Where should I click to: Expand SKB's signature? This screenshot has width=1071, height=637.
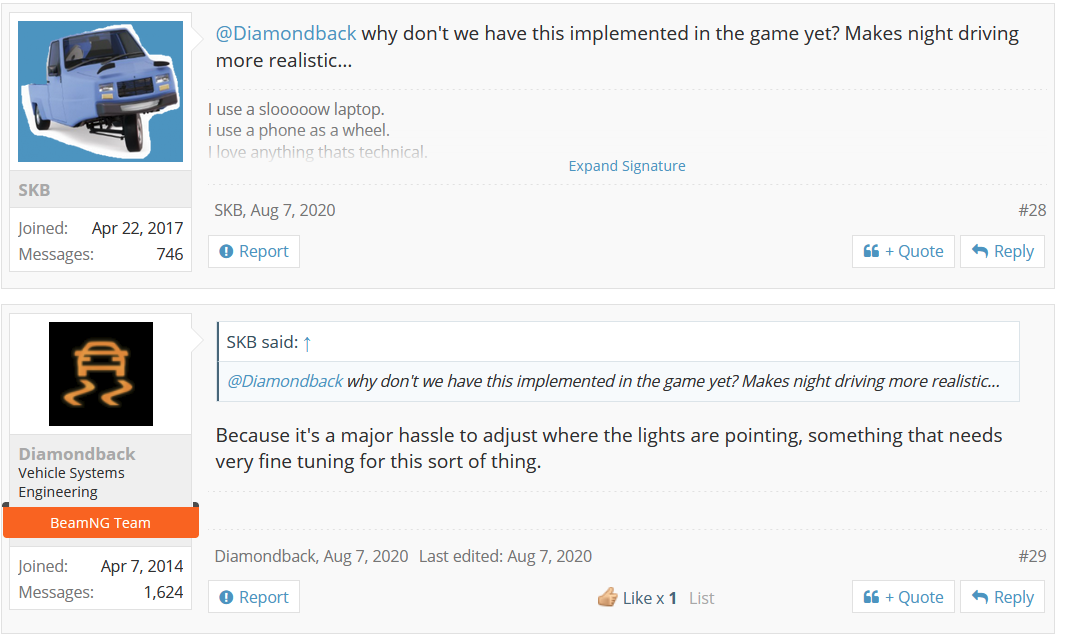[626, 166]
